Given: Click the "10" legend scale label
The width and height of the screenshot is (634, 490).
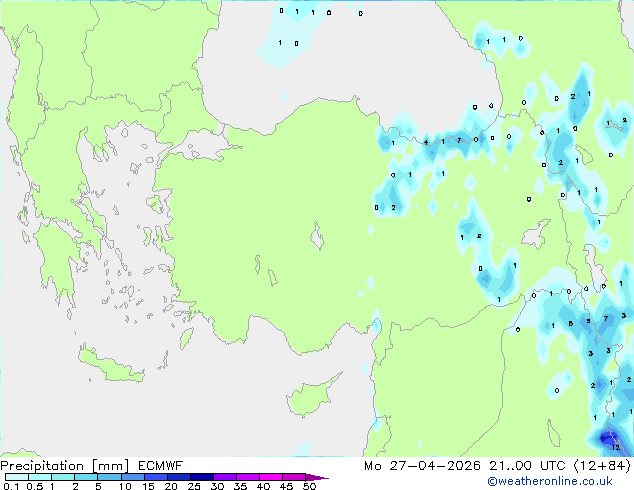Looking at the screenshot, I should 125,486.
